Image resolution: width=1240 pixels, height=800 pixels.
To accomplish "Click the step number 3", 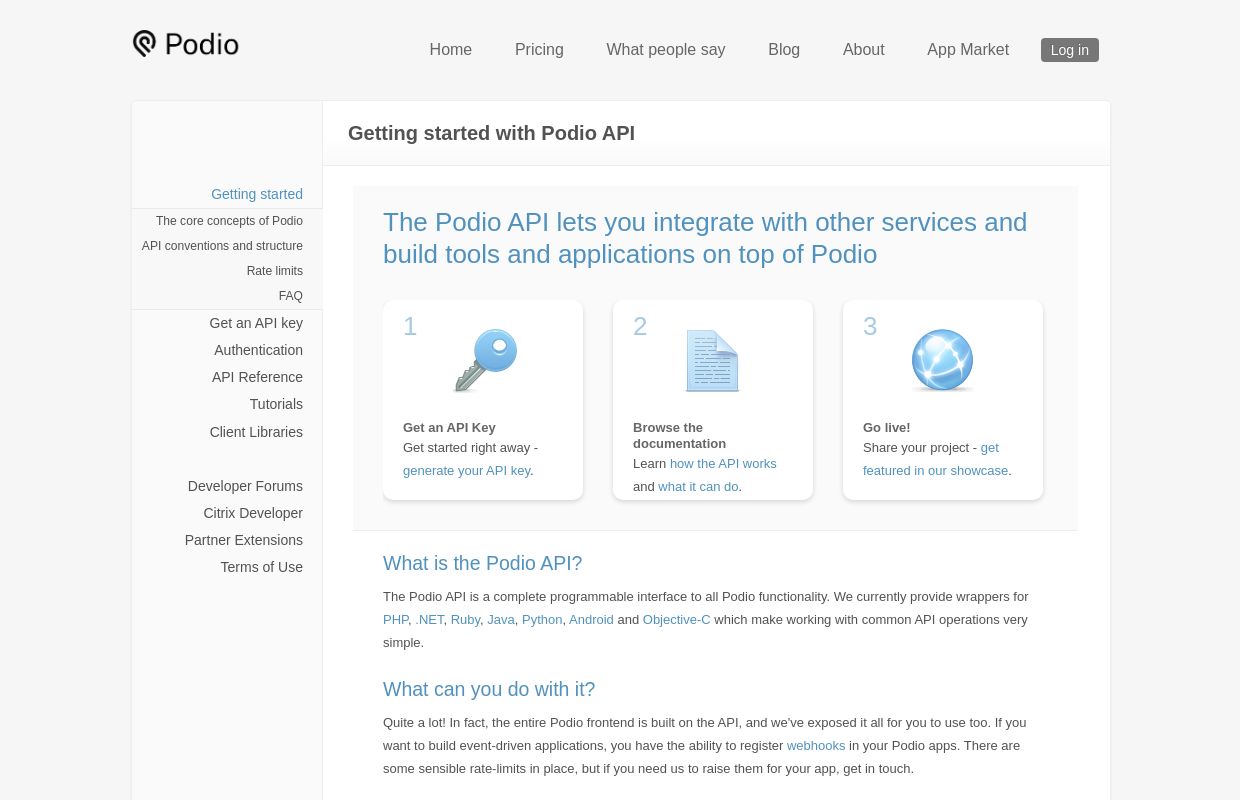I will click(x=870, y=327).
